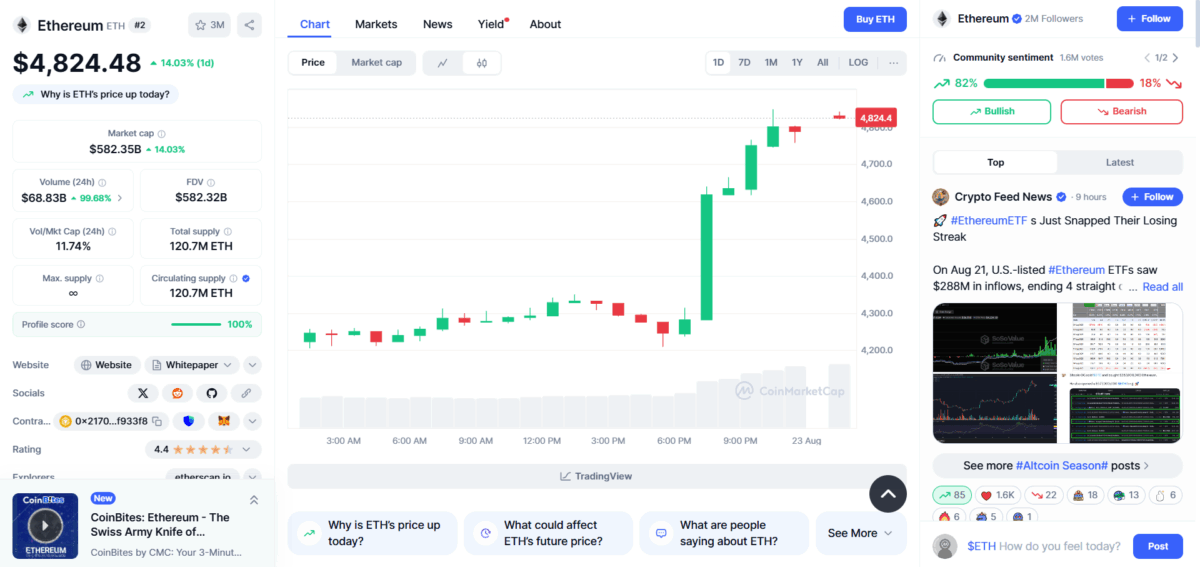This screenshot has width=1200, height=567.
Task: Click the share icon next to 3M
Action: 249,25
